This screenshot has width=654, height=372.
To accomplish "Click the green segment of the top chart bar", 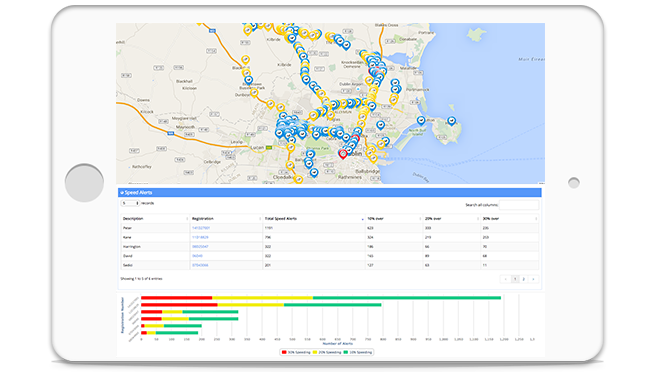I will pos(407,298).
